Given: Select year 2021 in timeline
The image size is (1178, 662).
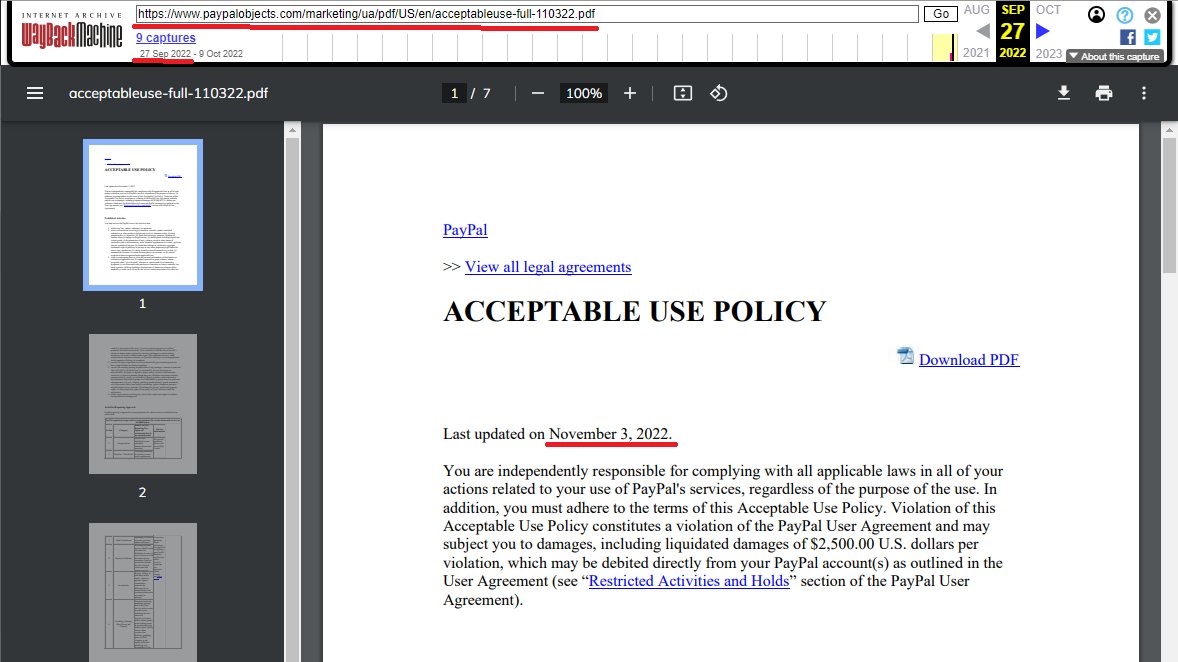Looking at the screenshot, I should (976, 53).
